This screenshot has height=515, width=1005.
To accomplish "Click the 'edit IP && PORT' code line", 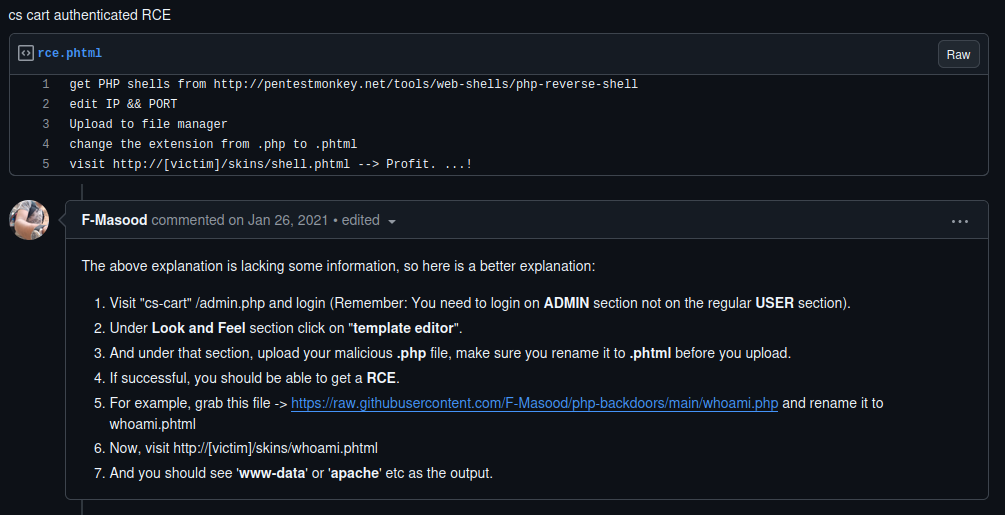I will [124, 104].
